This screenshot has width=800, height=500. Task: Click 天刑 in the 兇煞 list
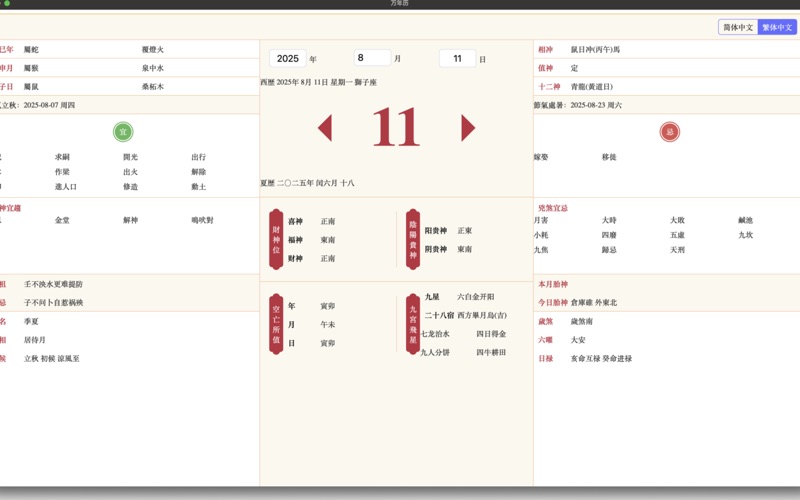point(678,250)
